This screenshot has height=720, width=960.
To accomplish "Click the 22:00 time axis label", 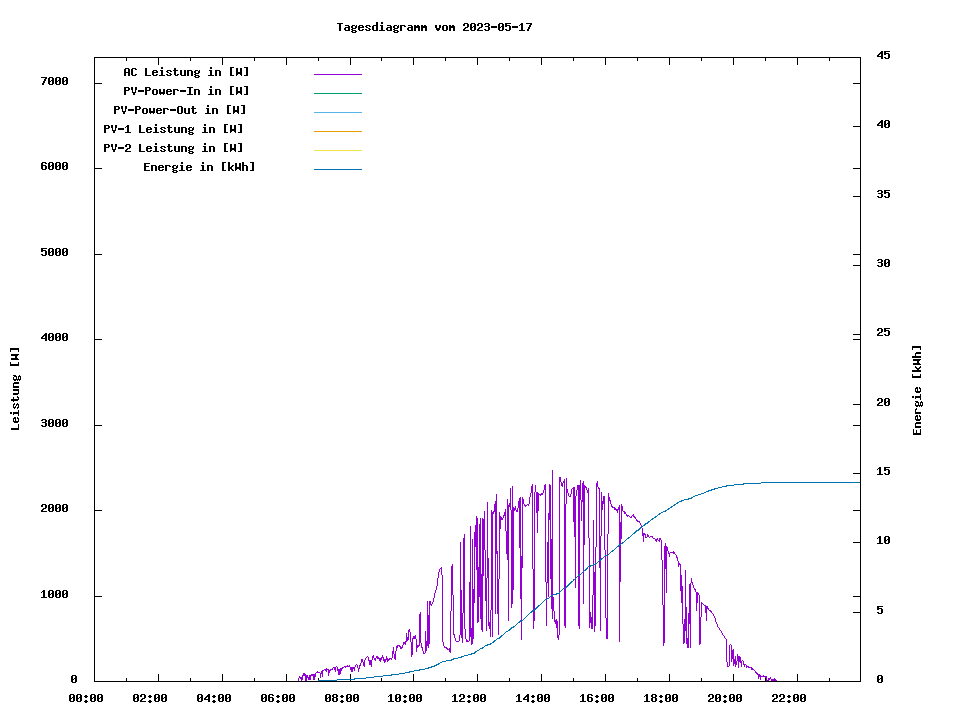I will [x=789, y=698].
